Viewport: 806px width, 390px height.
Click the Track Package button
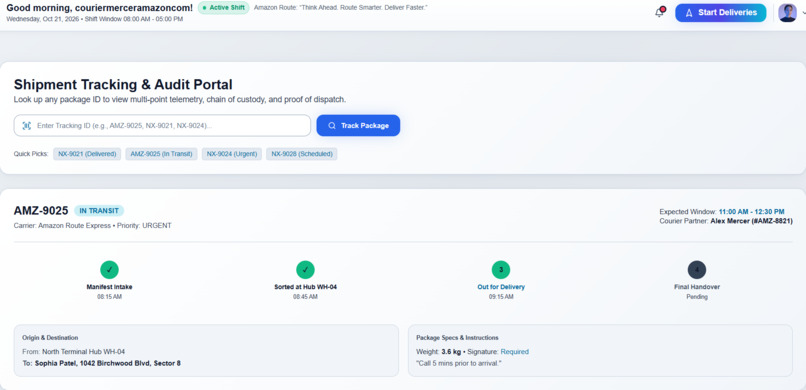pos(358,125)
